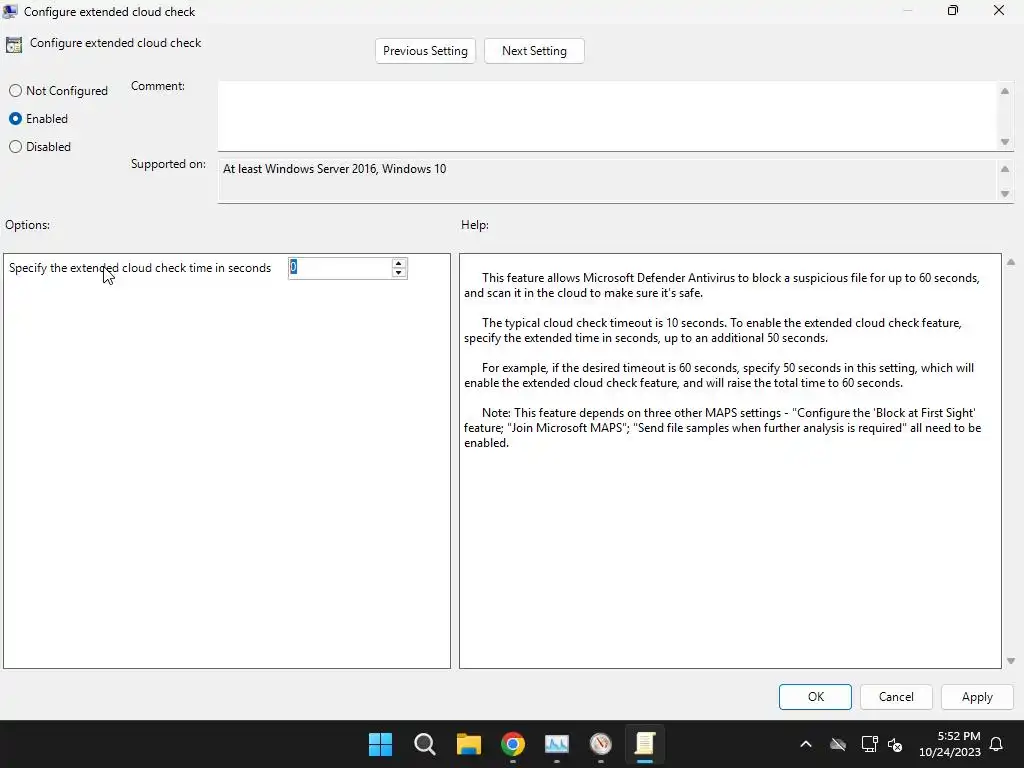
Task: Click inside the Comment text box
Action: pos(607,116)
